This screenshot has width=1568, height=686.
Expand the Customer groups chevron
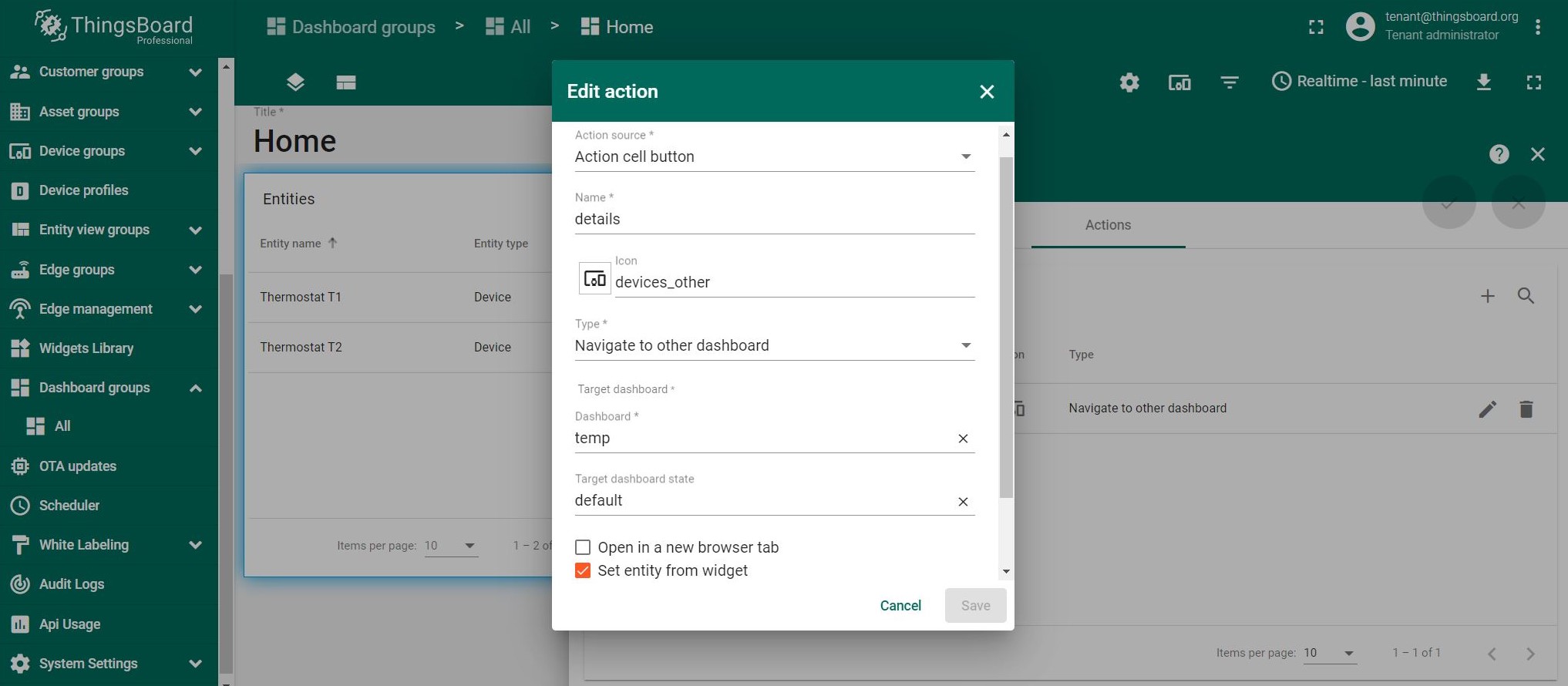click(196, 72)
